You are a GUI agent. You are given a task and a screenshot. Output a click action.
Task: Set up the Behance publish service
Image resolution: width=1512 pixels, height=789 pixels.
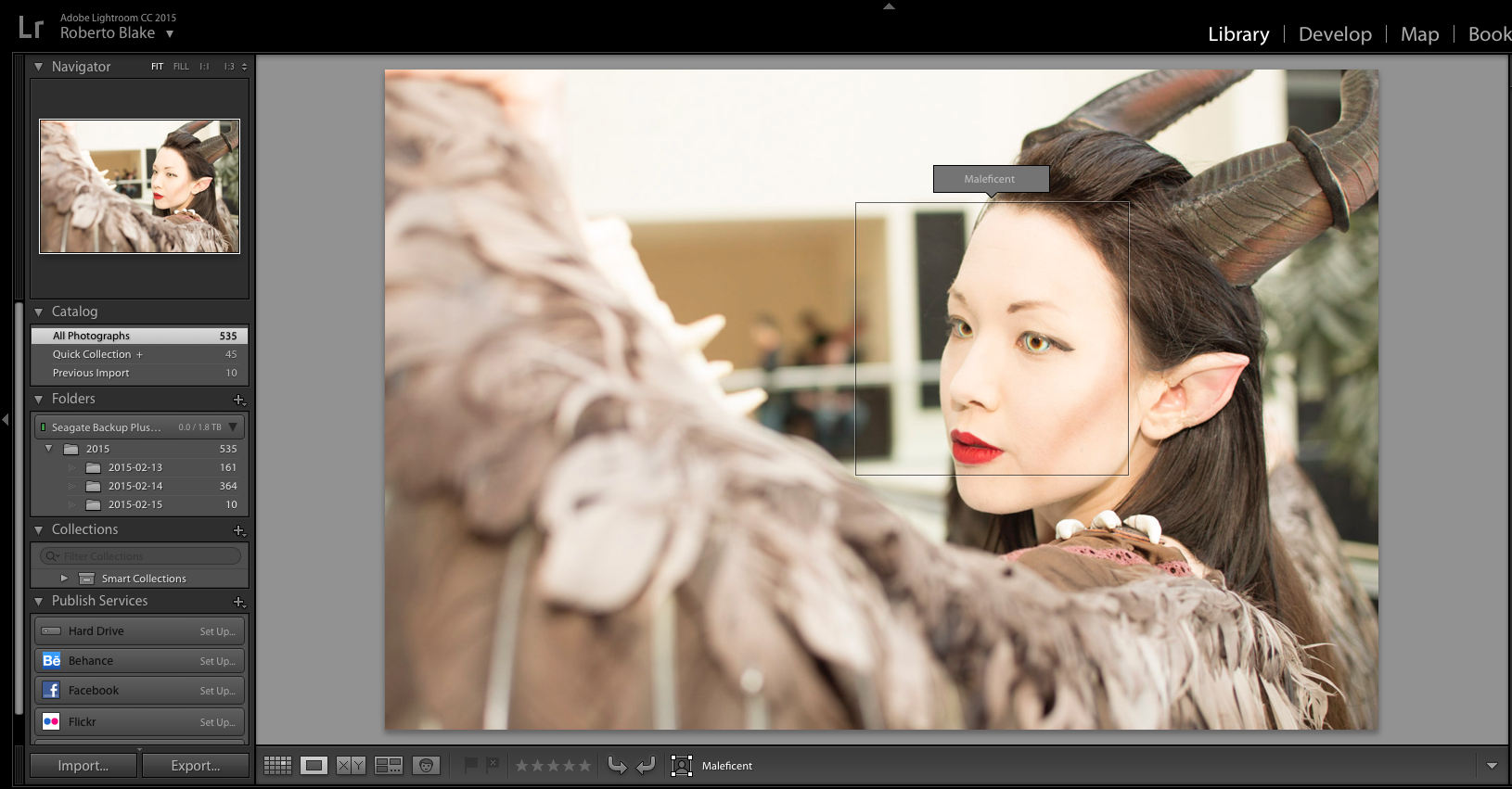pos(218,661)
